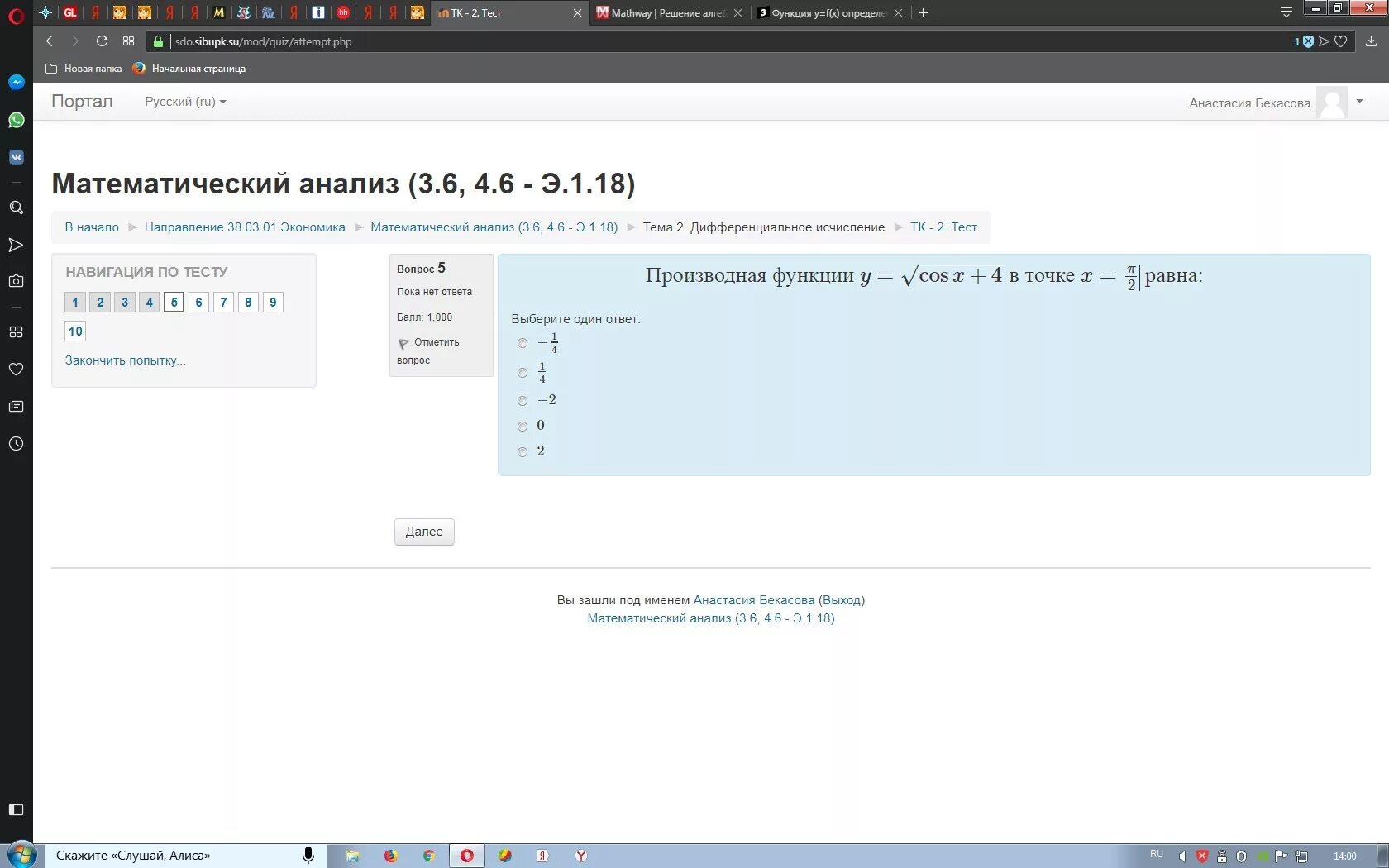Go back with the browser back arrow
Viewport: 1389px width, 868px height.
pyautogui.click(x=50, y=41)
